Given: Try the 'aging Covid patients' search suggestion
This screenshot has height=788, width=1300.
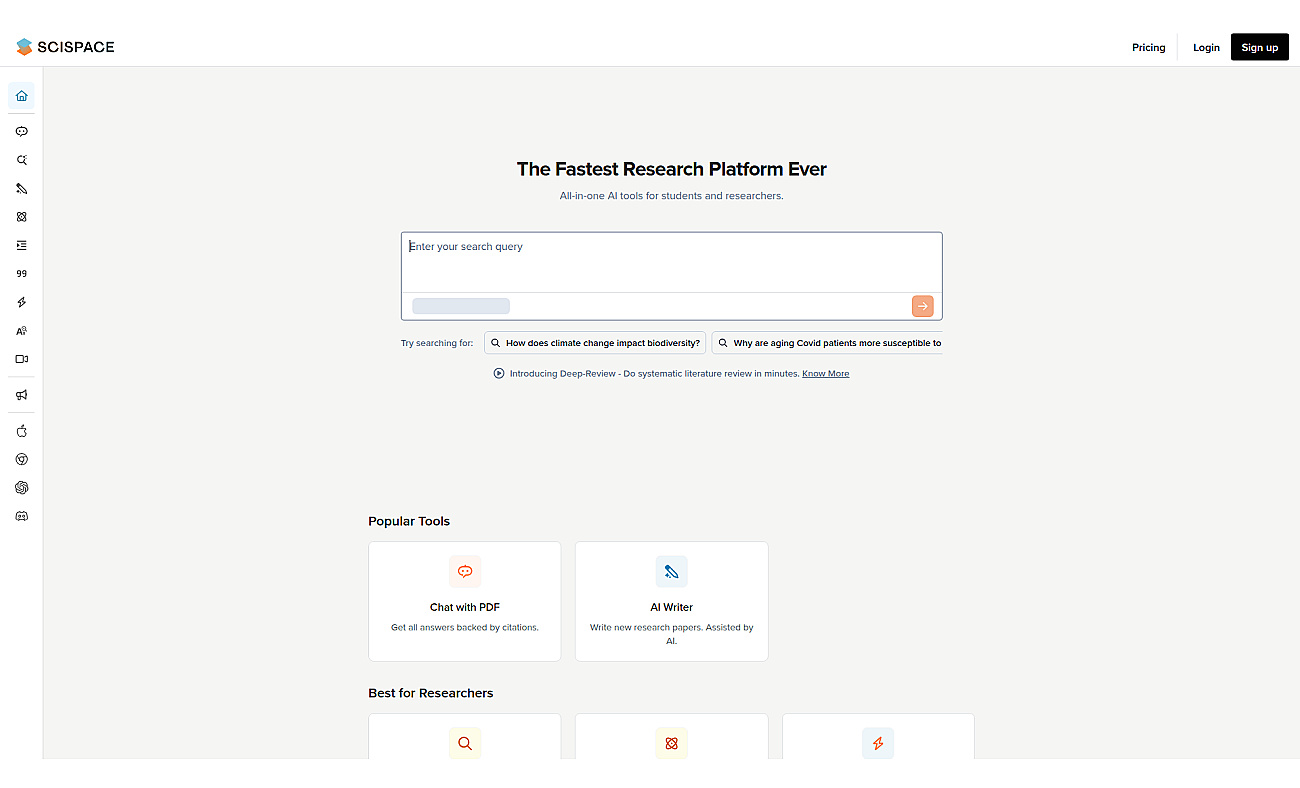Looking at the screenshot, I should 827,343.
